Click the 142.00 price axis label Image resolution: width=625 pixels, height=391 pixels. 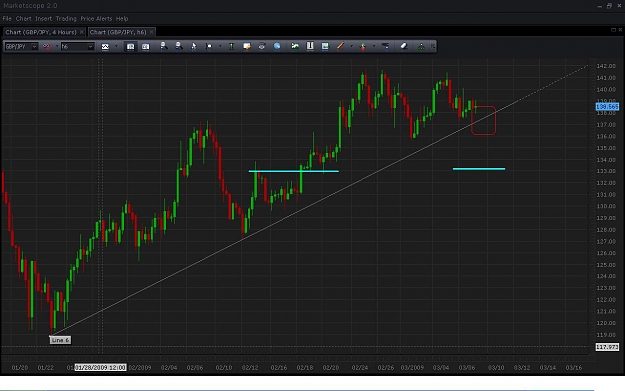606,66
